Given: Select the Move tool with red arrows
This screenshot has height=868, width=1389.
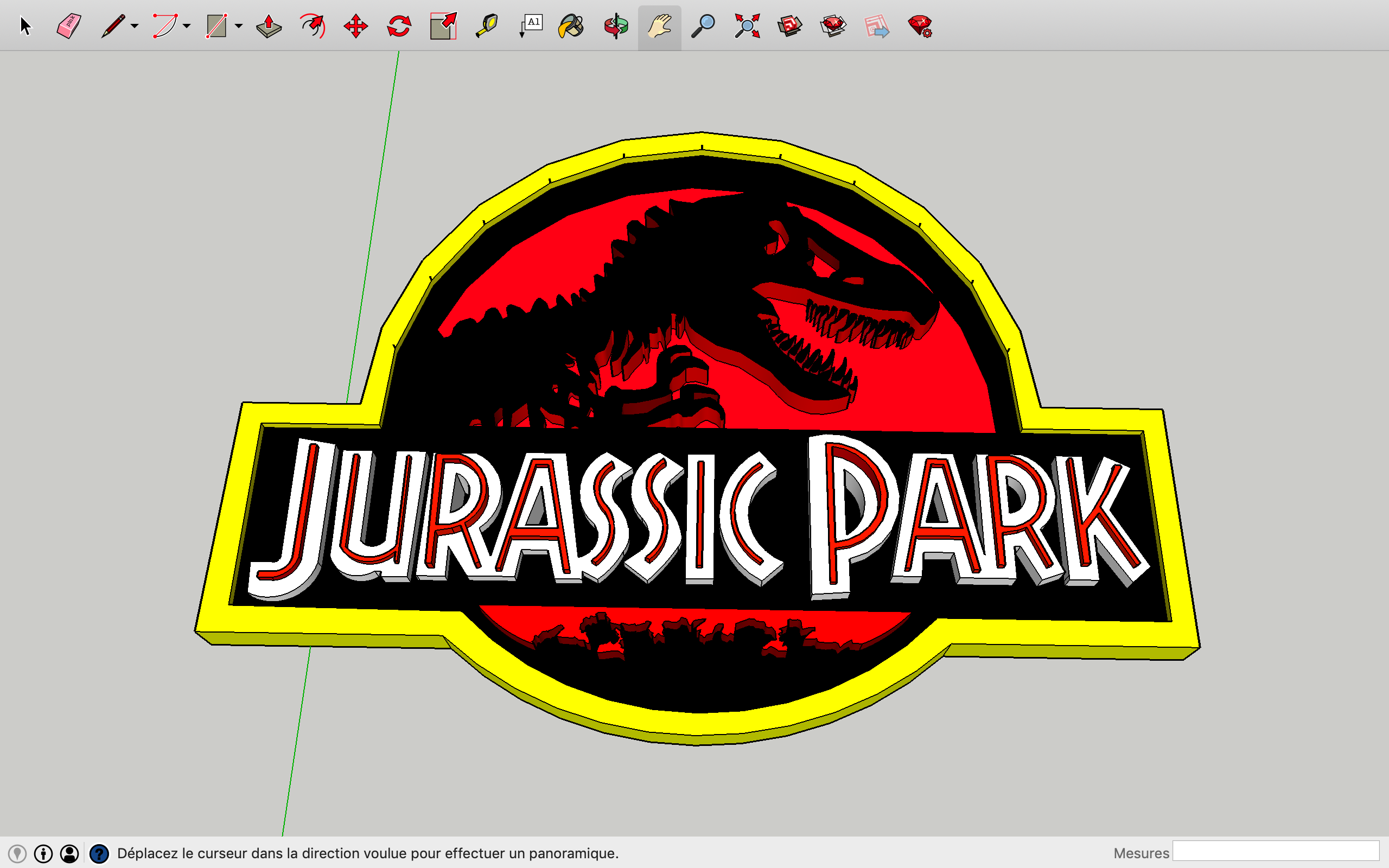Looking at the screenshot, I should tap(356, 27).
